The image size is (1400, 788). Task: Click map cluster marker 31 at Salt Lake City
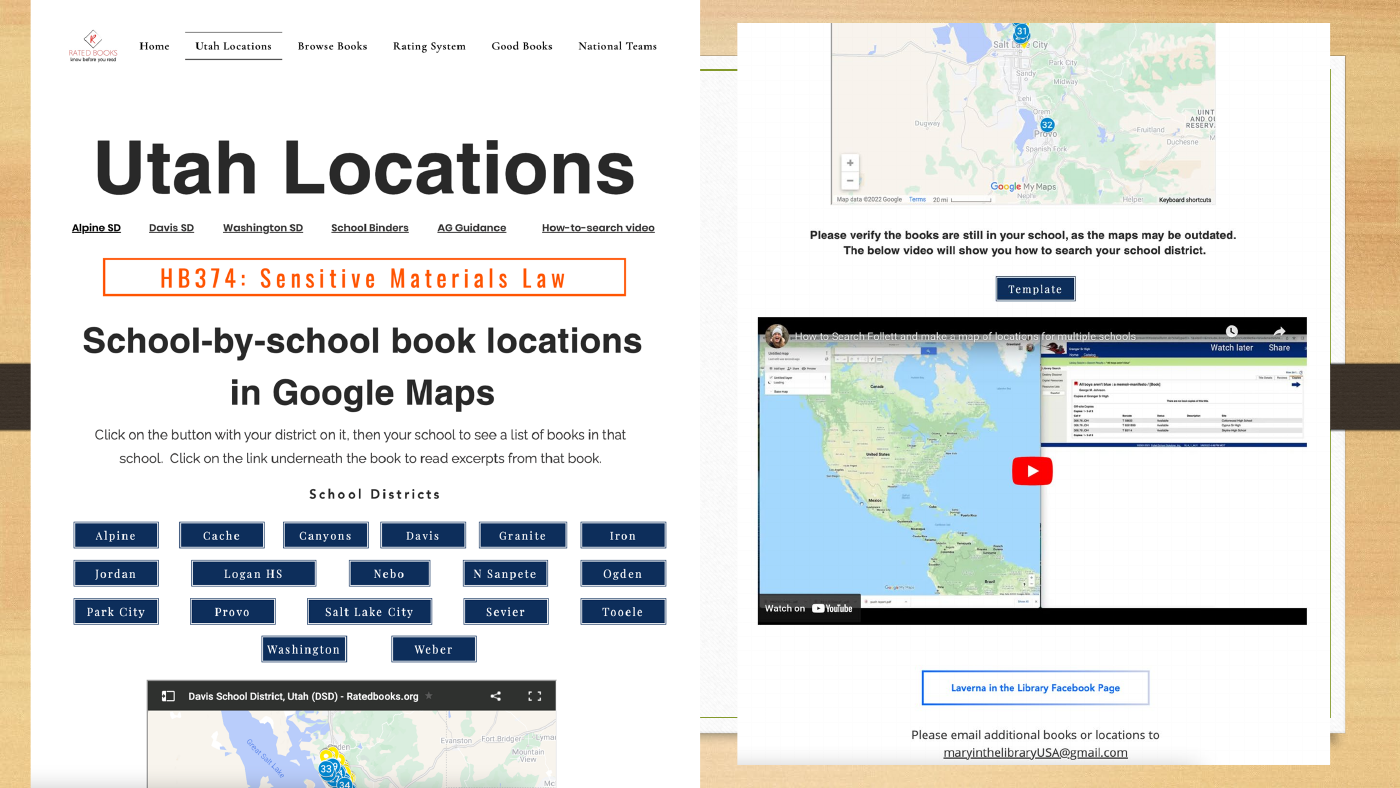tap(1021, 32)
